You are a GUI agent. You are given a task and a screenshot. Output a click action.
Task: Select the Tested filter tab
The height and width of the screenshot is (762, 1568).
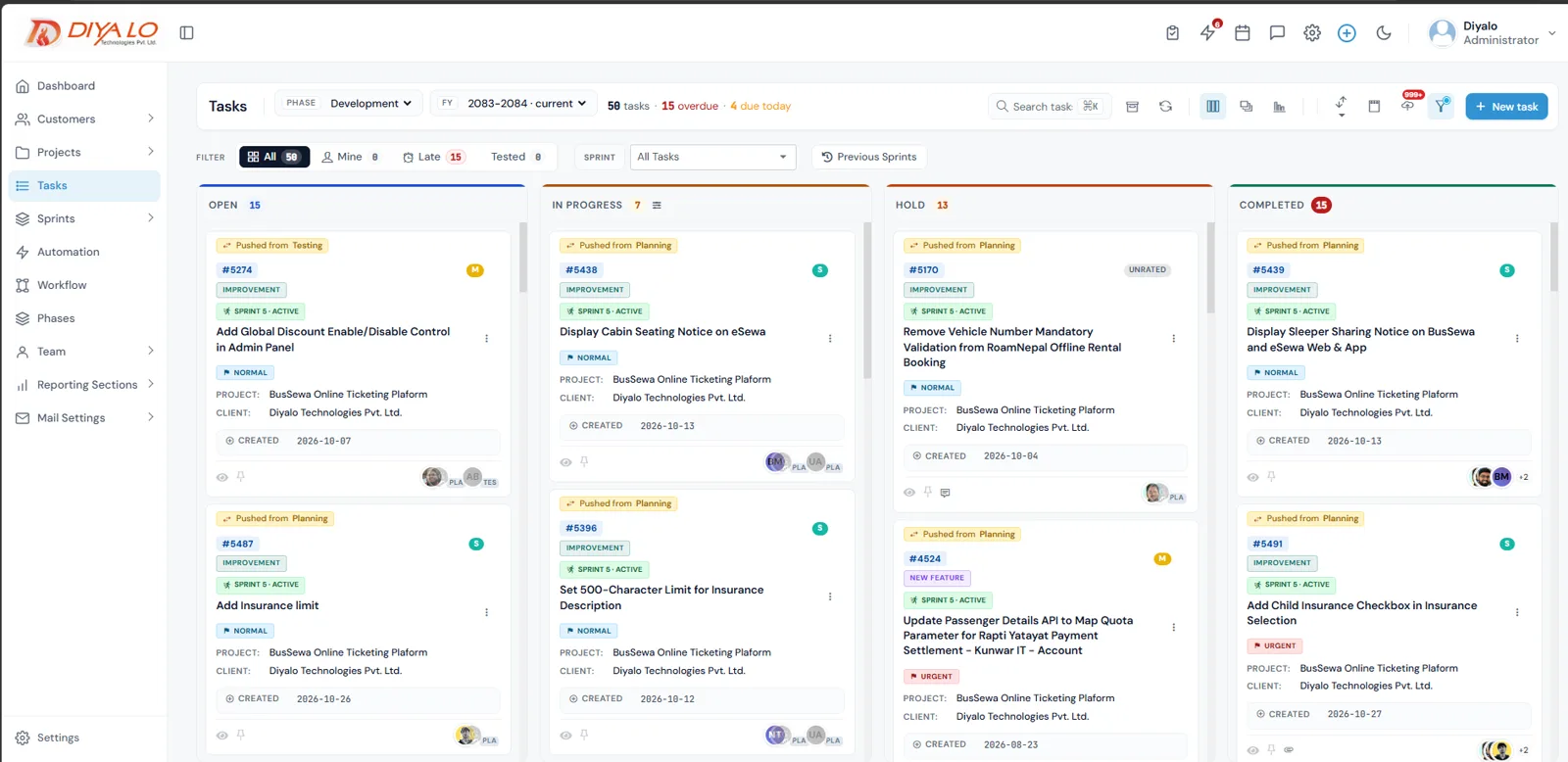pos(515,157)
